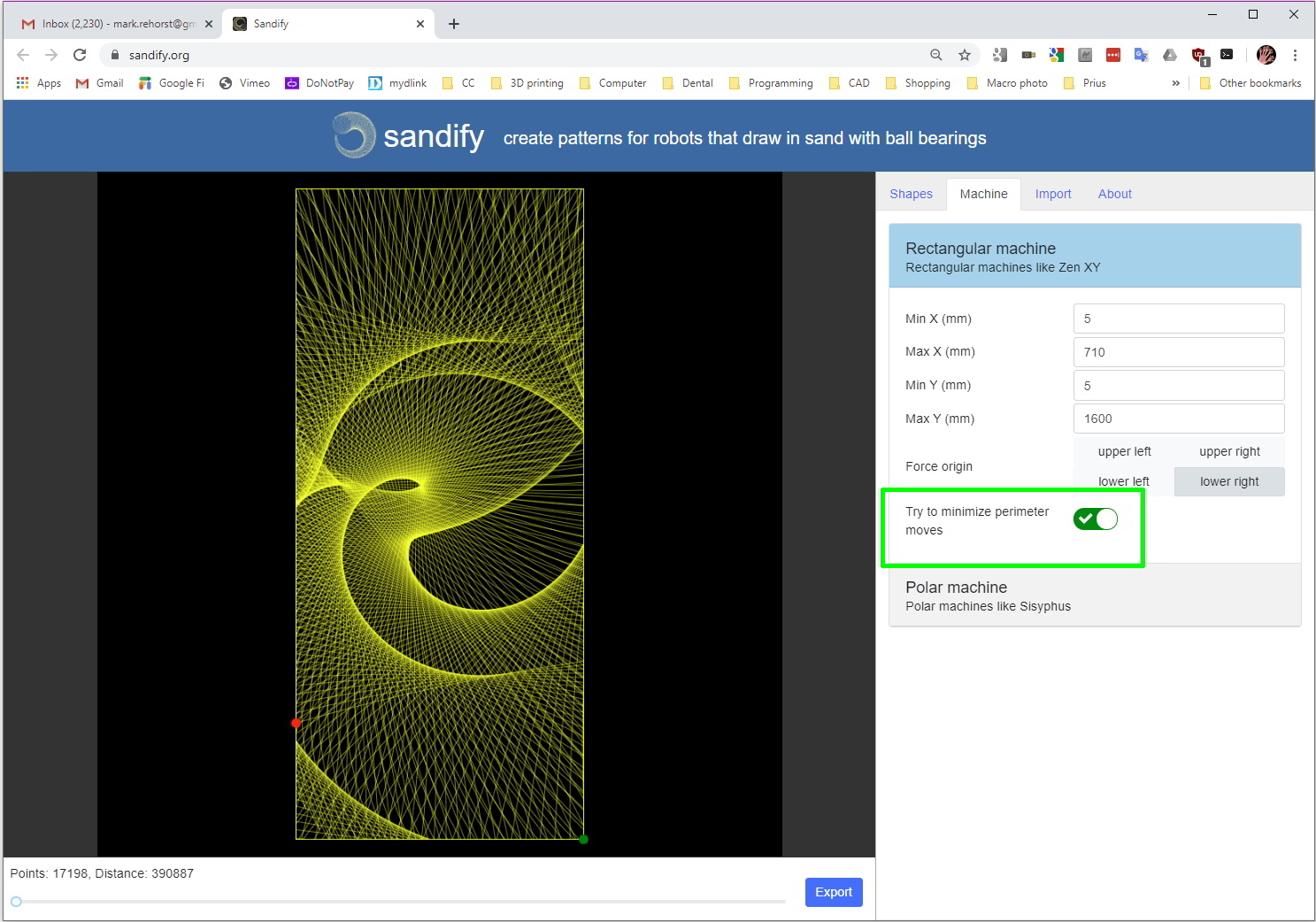This screenshot has height=922, width=1316.
Task: Visit the Prius bookmarks folder
Action: coord(1093,82)
